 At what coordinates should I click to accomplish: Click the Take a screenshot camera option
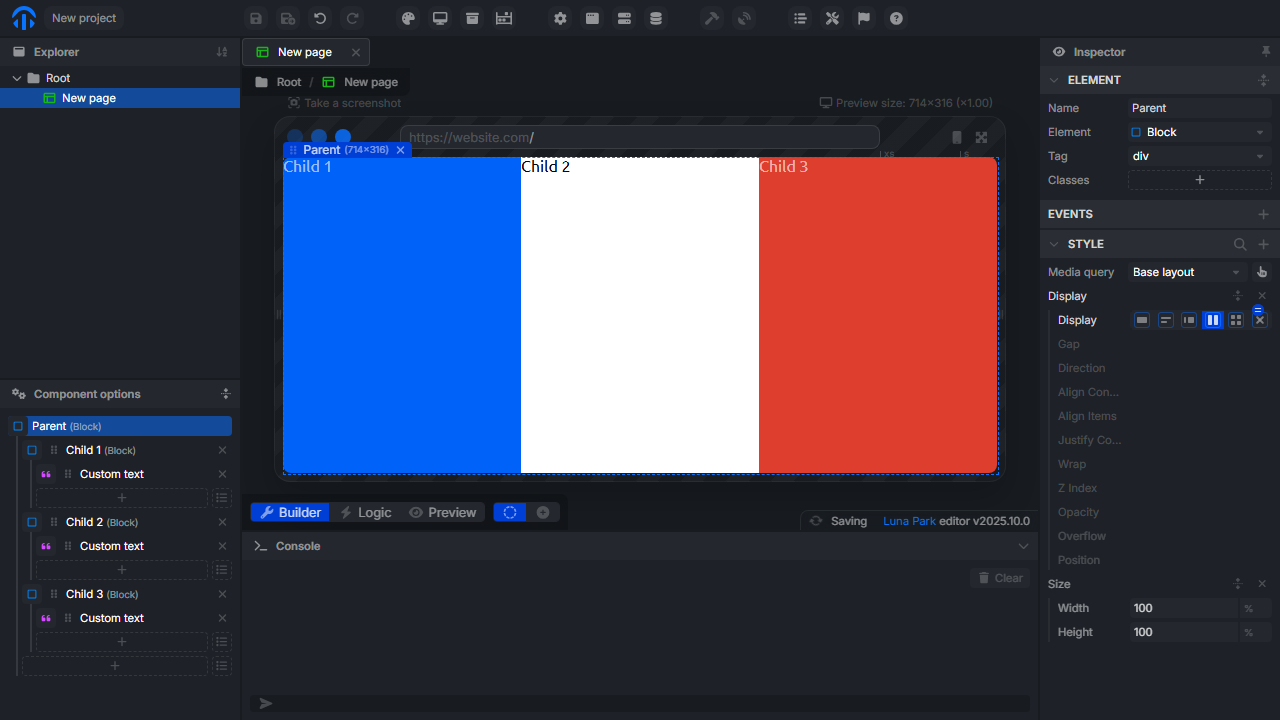click(345, 102)
